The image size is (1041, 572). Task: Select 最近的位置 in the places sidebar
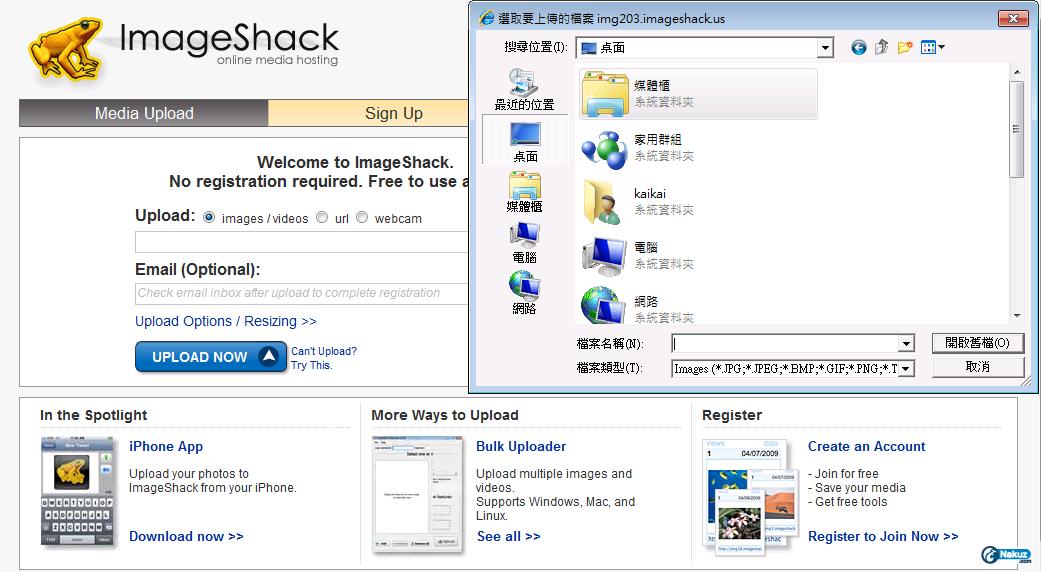click(x=524, y=90)
